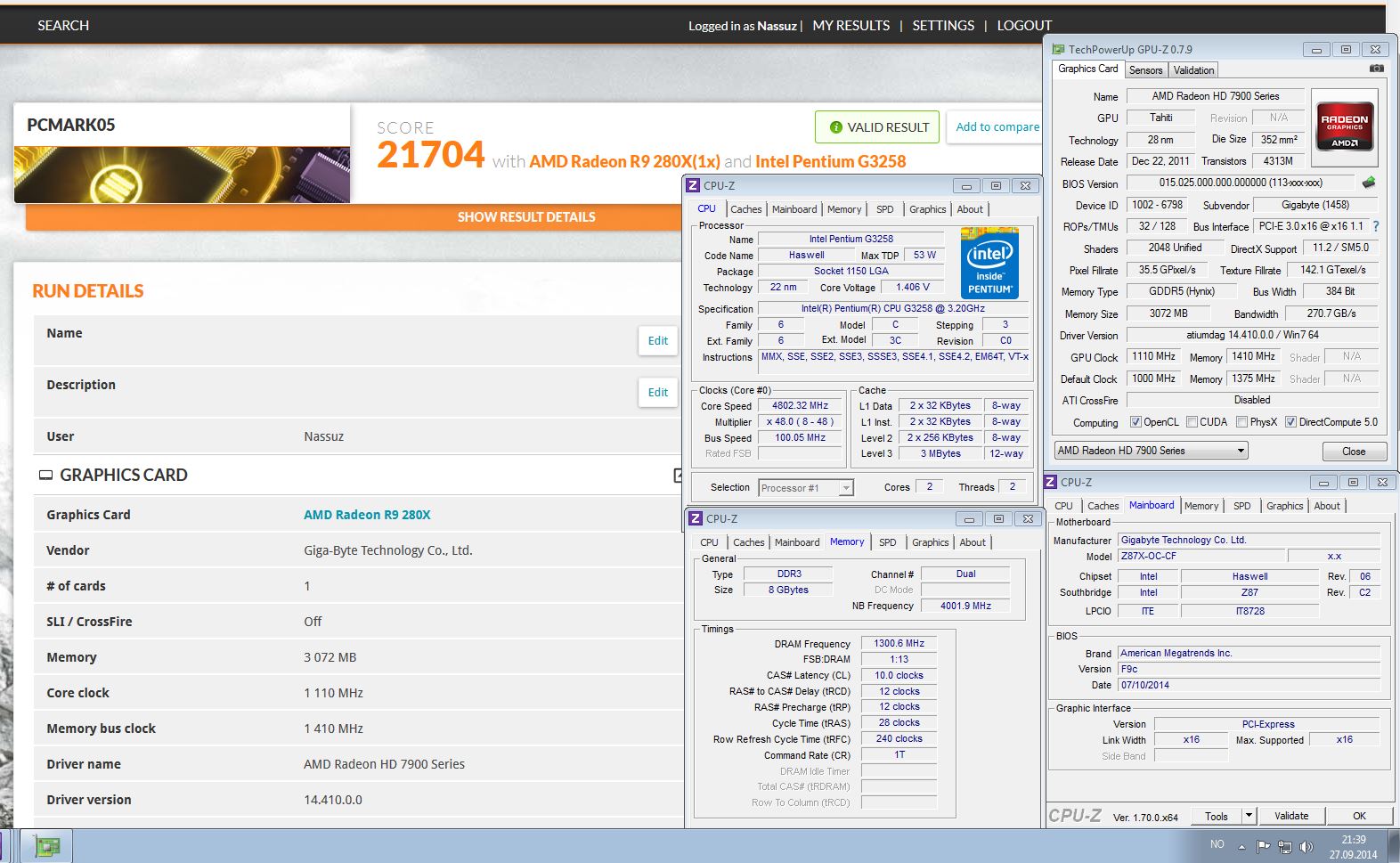The image size is (1400, 863).
Task: Open Memory tab in the CPU-Z Mainboard window
Action: click(1201, 505)
